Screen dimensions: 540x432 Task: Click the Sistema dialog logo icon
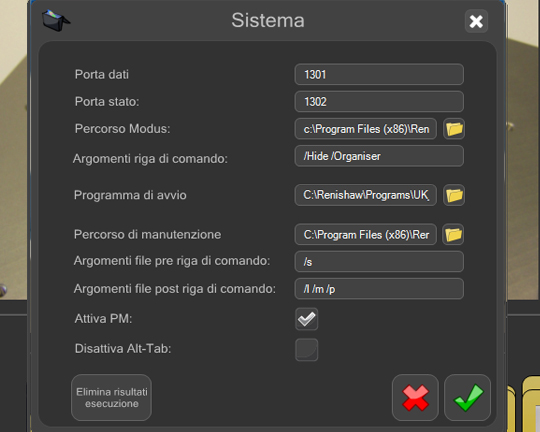coord(55,20)
